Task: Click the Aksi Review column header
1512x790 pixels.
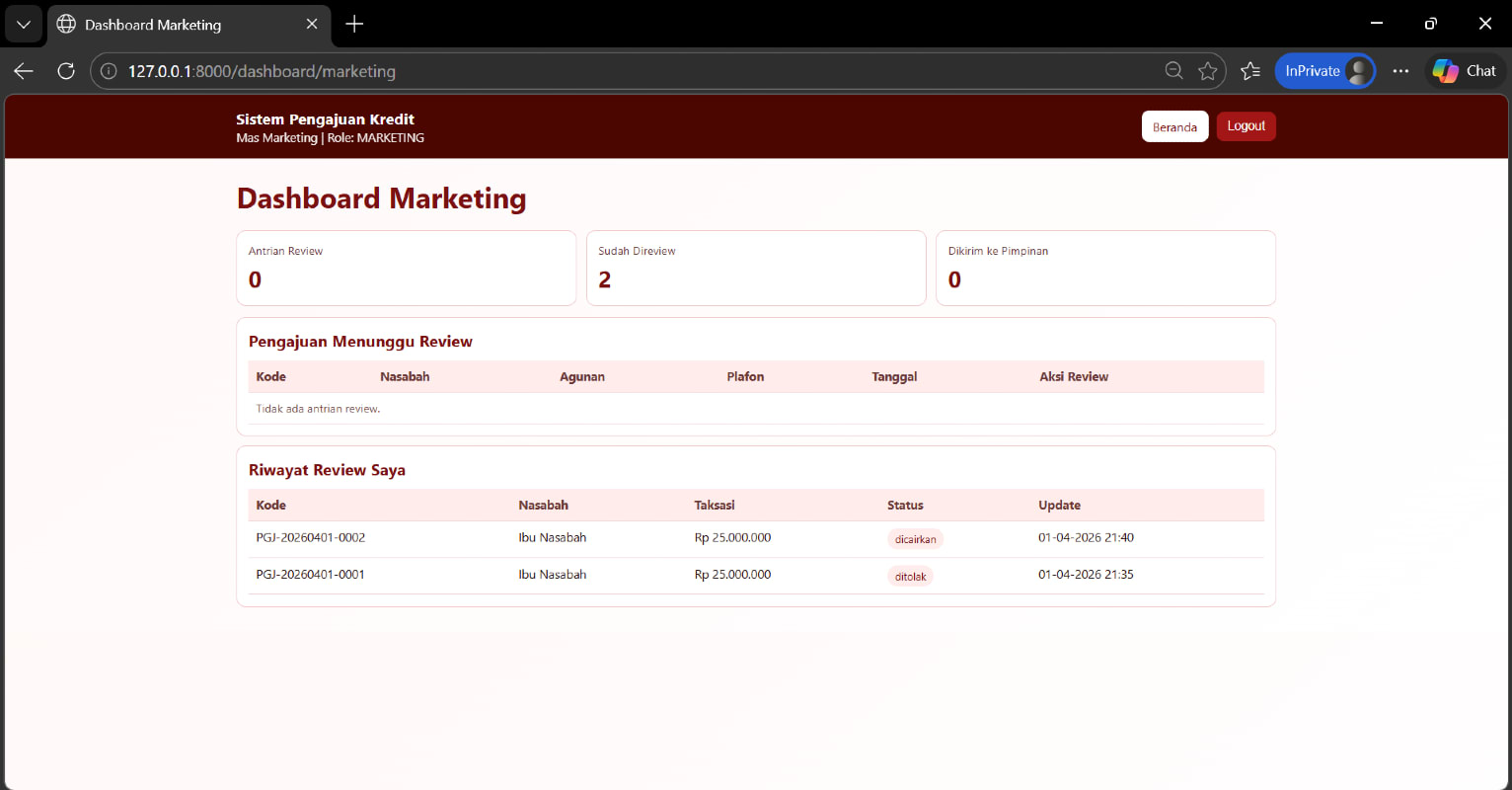Action: [x=1074, y=376]
